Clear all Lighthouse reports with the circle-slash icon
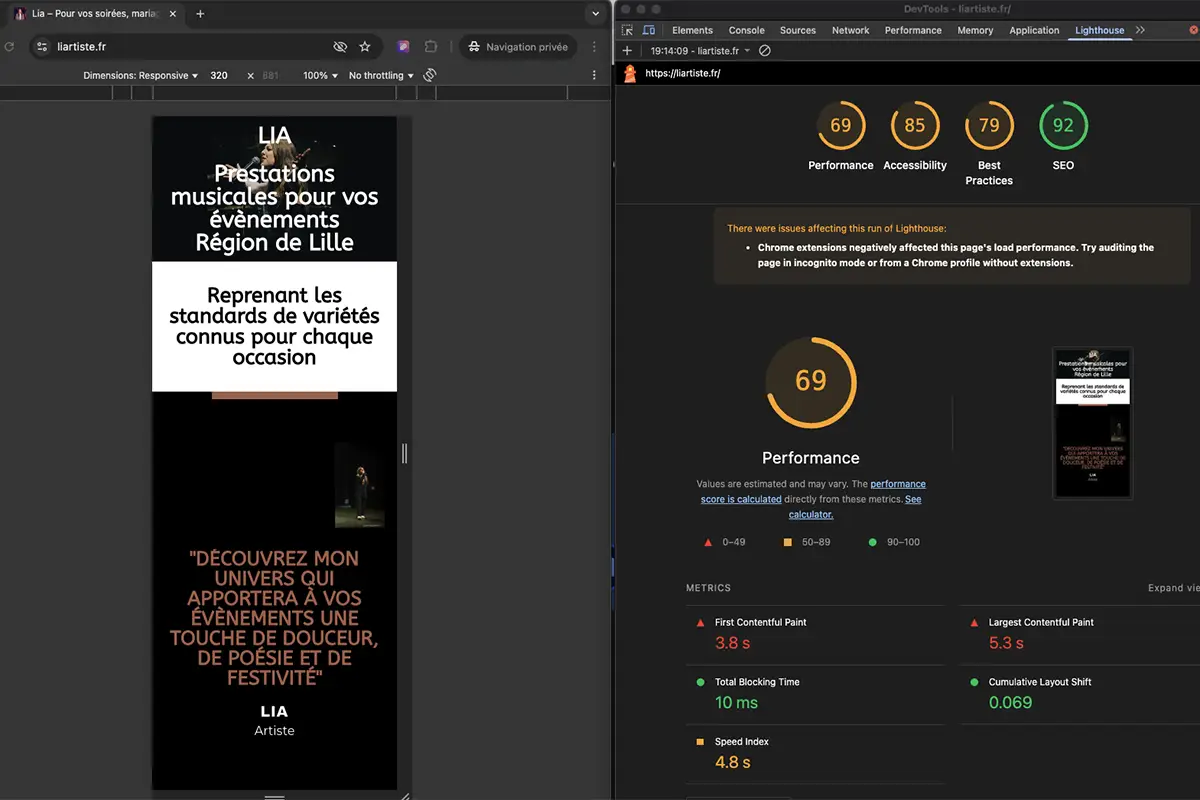The width and height of the screenshot is (1200, 800). pos(765,50)
